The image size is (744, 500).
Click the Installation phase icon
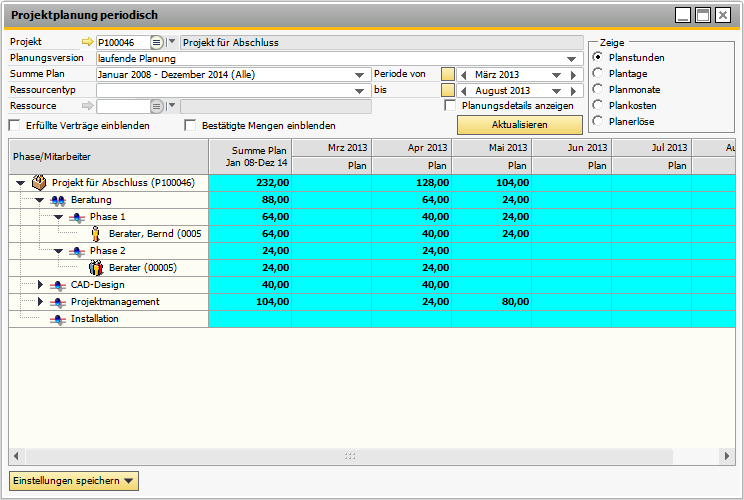click(58, 319)
